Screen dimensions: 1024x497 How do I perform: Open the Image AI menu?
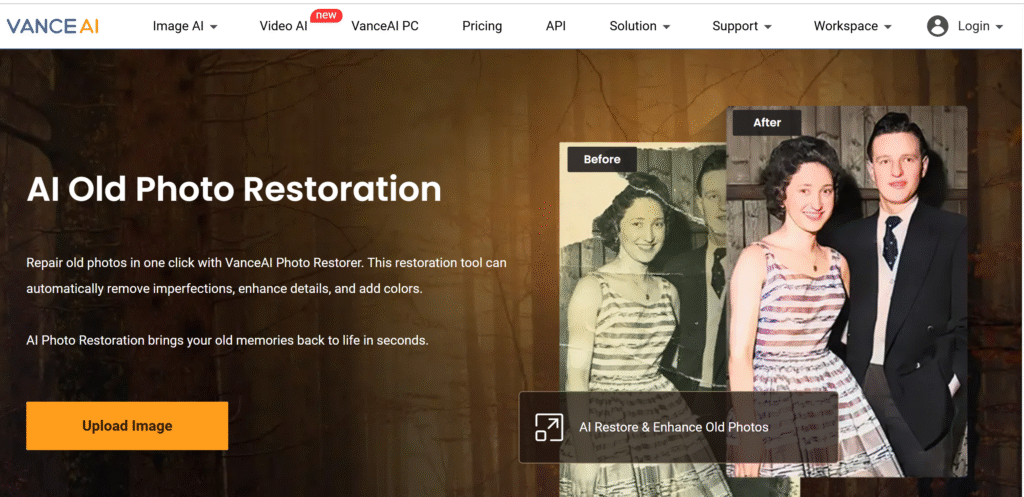[178, 26]
